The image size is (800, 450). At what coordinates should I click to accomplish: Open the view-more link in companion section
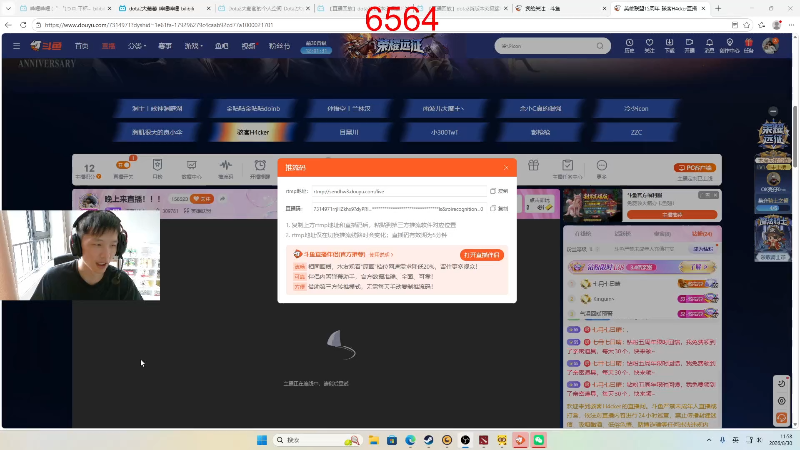381,254
